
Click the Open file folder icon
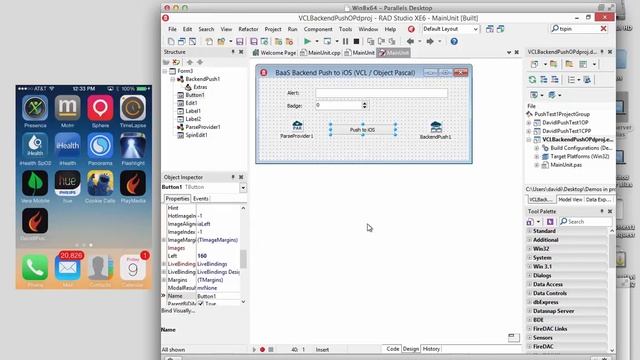click(221, 41)
